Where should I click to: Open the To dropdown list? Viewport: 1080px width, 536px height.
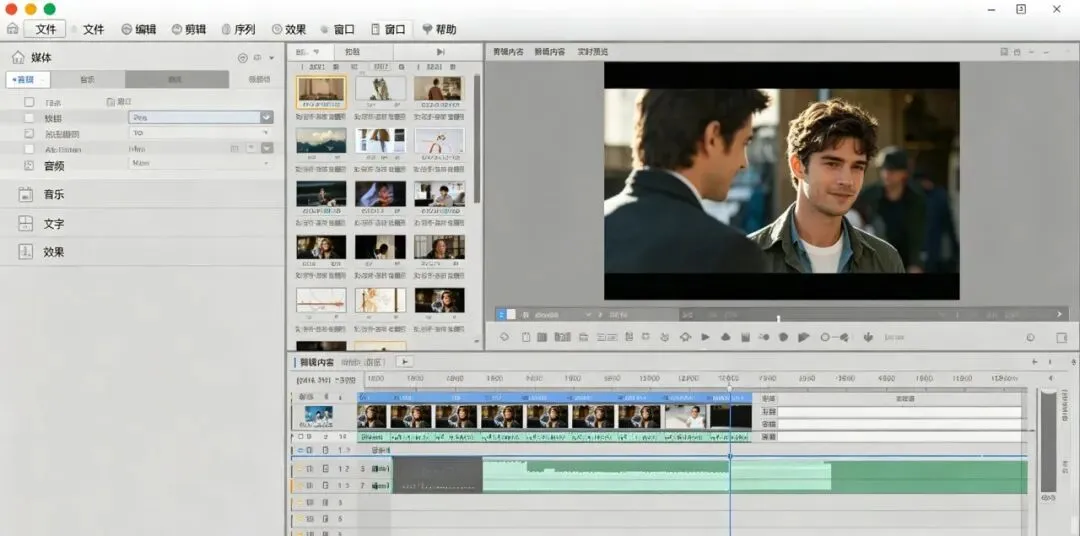point(200,133)
